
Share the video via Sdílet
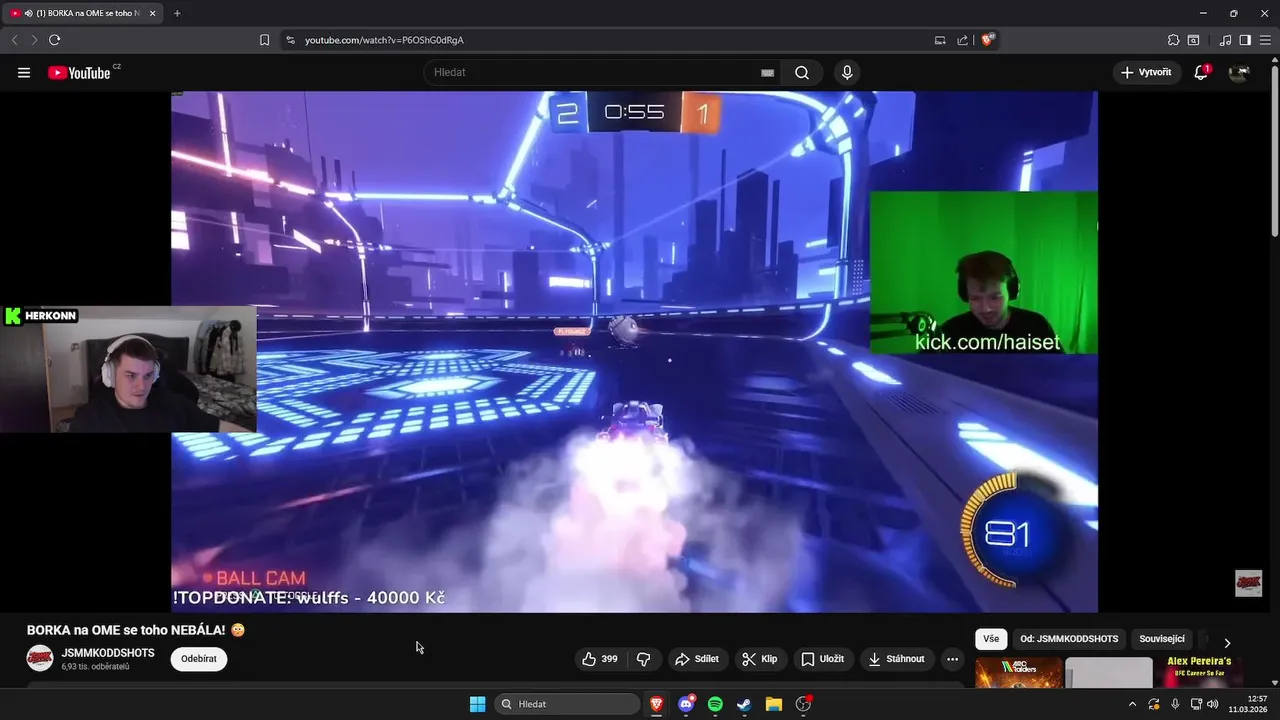697,659
